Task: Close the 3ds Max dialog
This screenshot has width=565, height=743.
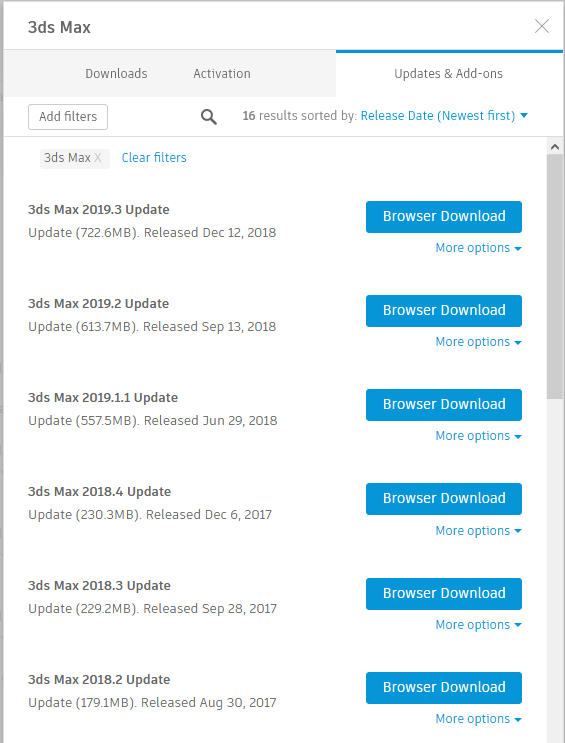Action: pos(542,26)
